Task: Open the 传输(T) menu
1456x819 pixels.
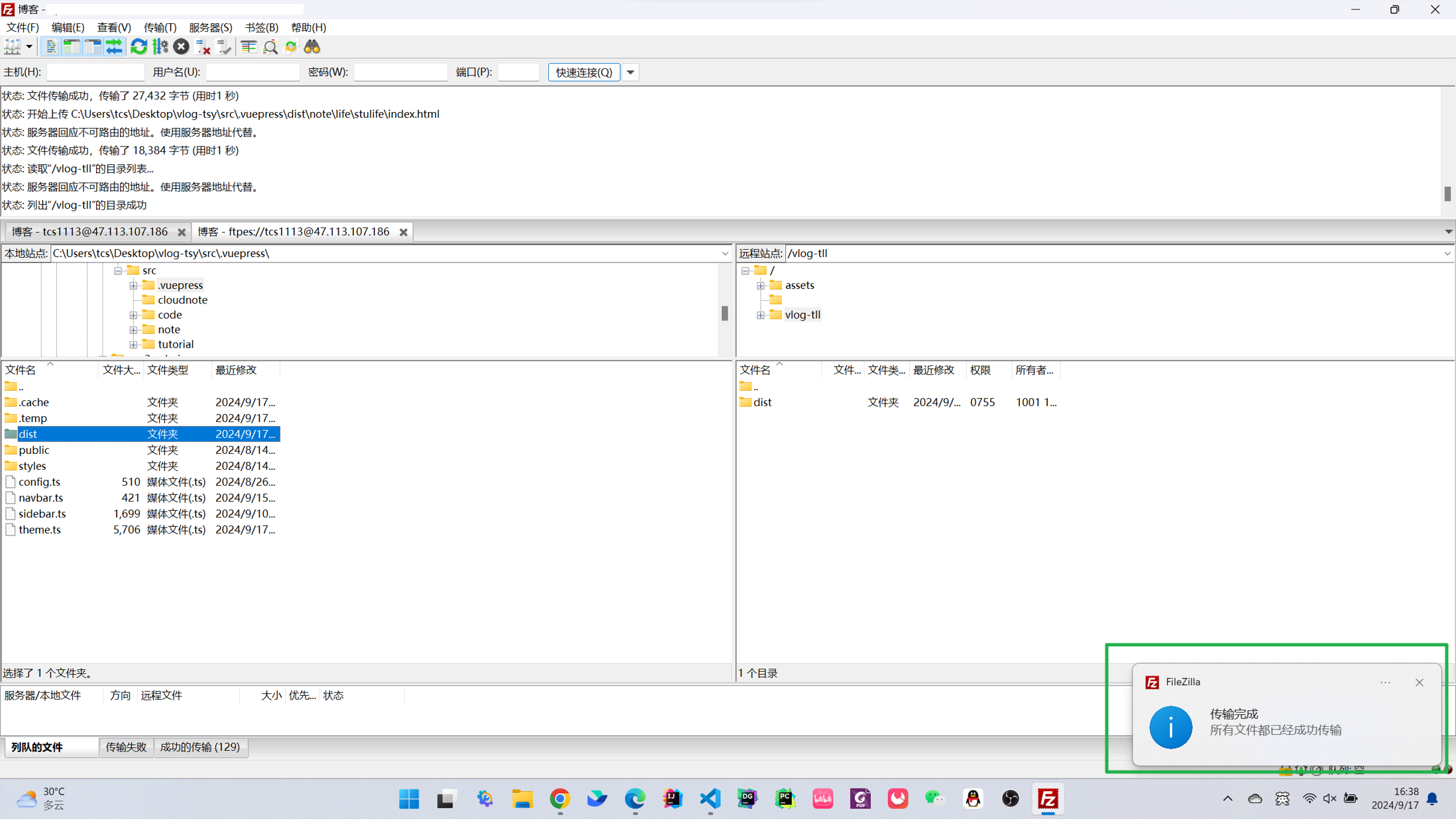Action: pos(160,27)
